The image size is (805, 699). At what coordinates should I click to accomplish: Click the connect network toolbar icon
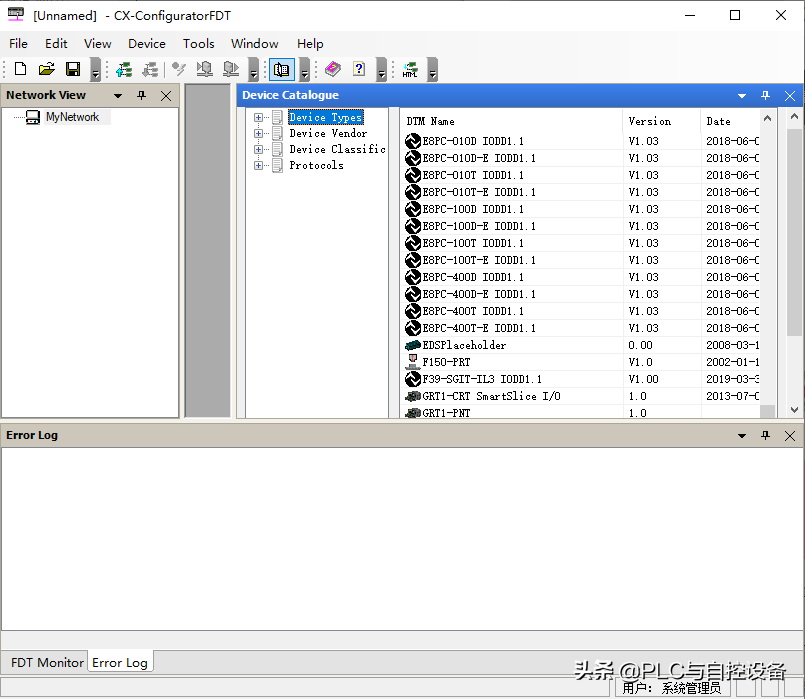[x=124, y=69]
